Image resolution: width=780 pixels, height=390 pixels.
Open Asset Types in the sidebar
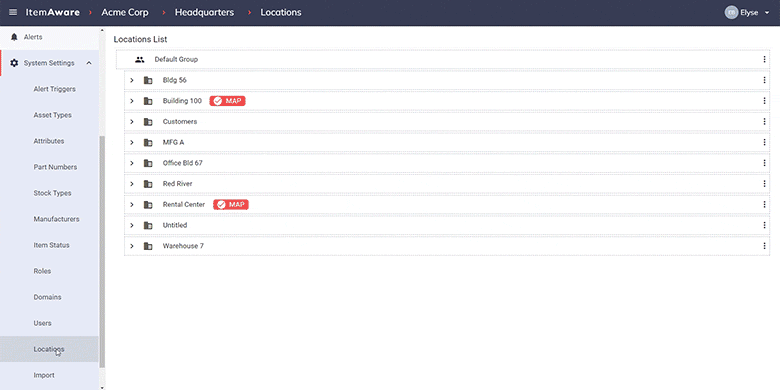point(53,115)
